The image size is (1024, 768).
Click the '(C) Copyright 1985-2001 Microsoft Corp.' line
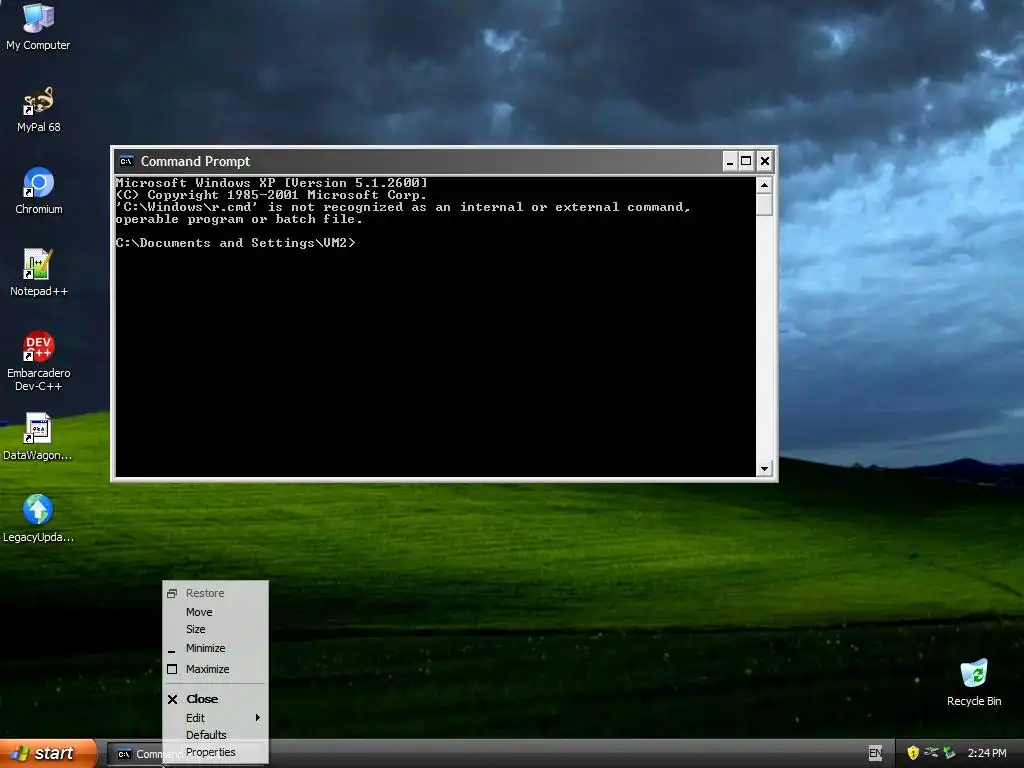pyautogui.click(x=272, y=195)
